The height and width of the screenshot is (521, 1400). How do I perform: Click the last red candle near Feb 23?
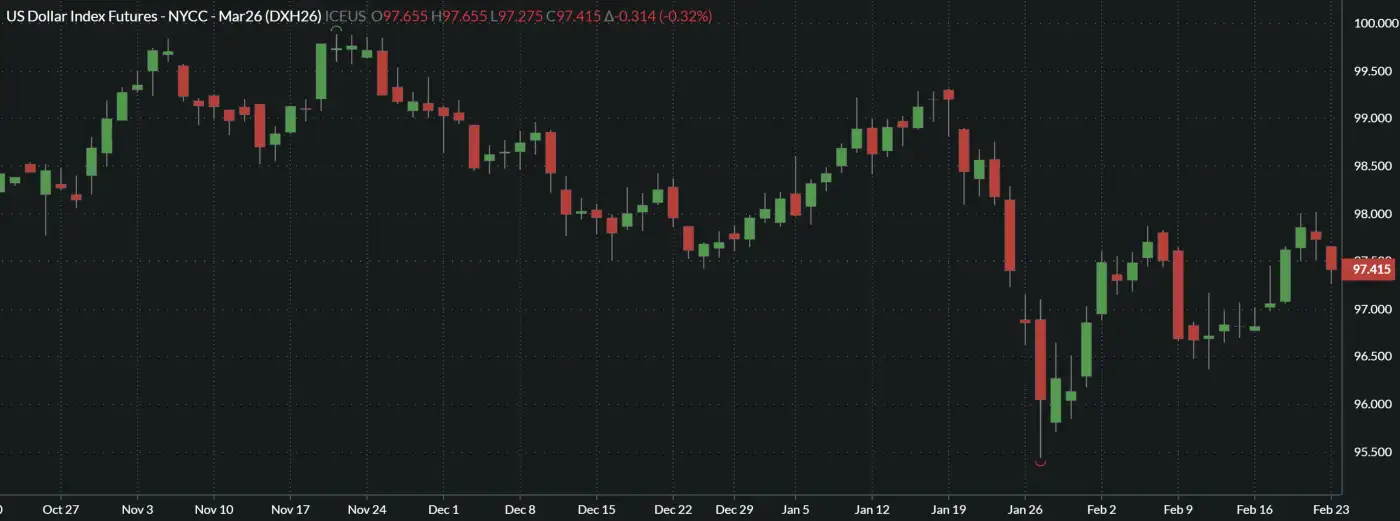(1331, 258)
